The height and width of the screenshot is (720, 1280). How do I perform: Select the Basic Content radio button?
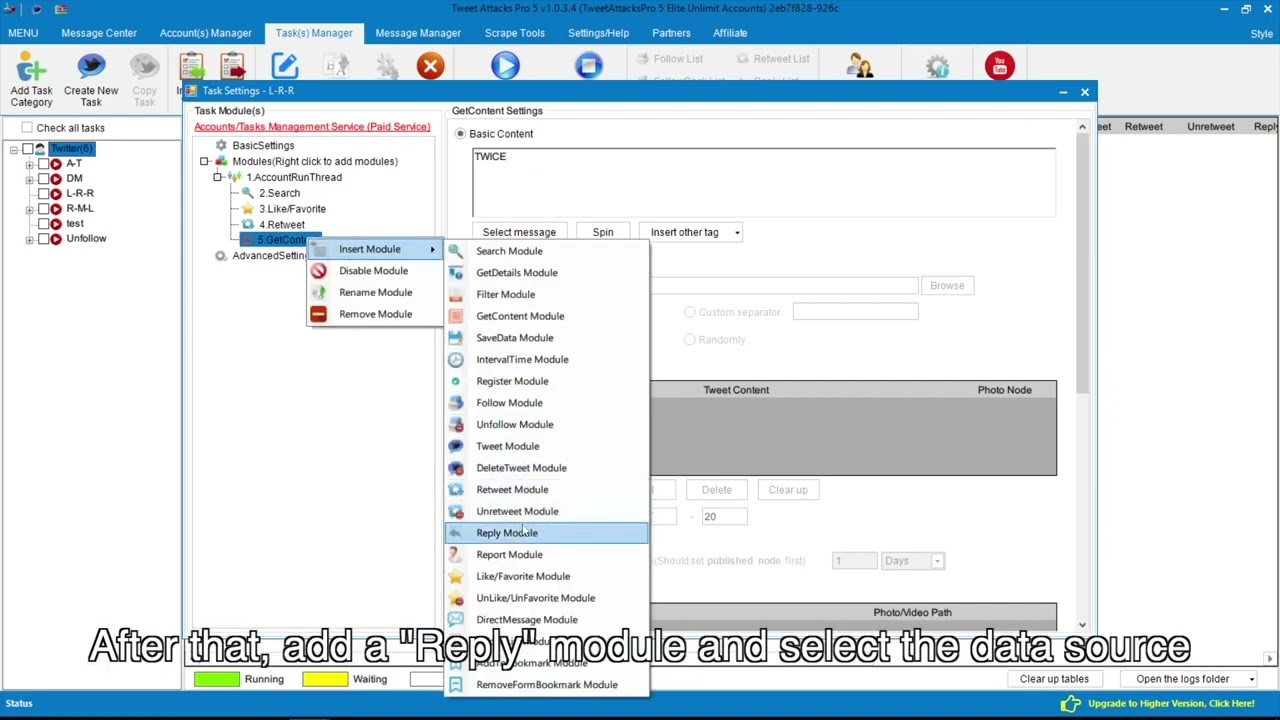pyautogui.click(x=461, y=134)
